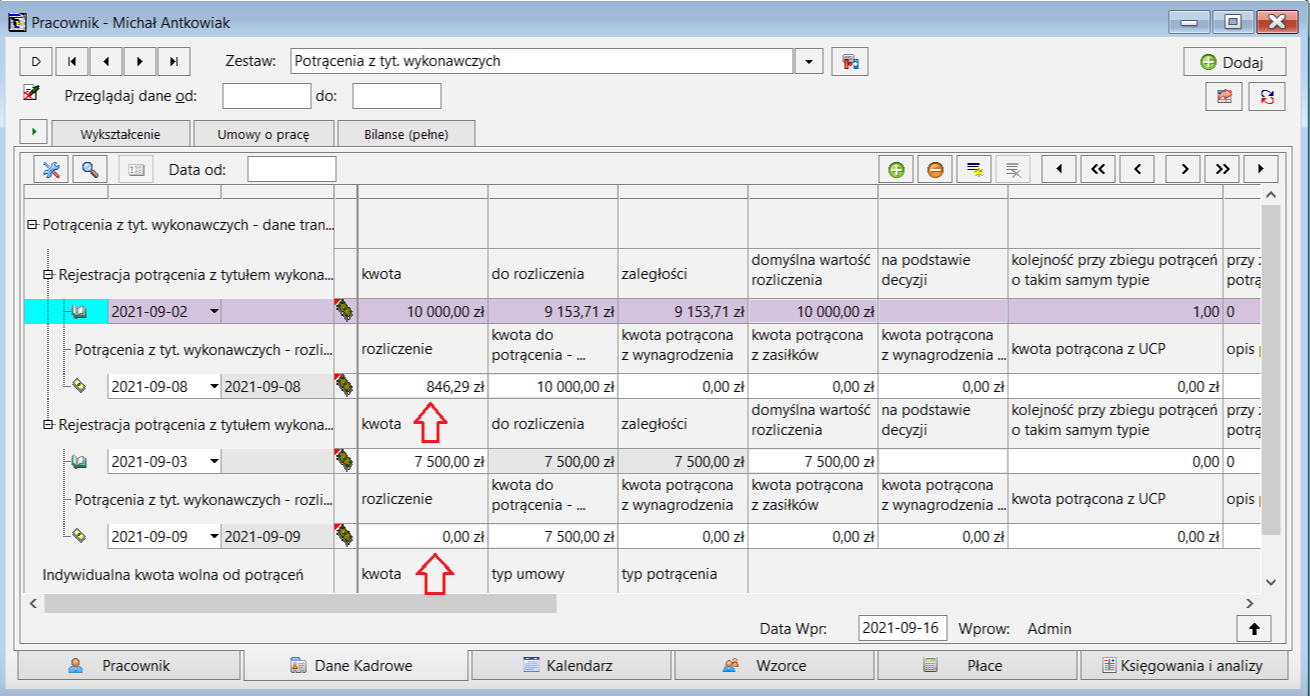This screenshot has width=1310, height=696.
Task: Click the record icon in 2021-09-02 row
Action: point(79,311)
